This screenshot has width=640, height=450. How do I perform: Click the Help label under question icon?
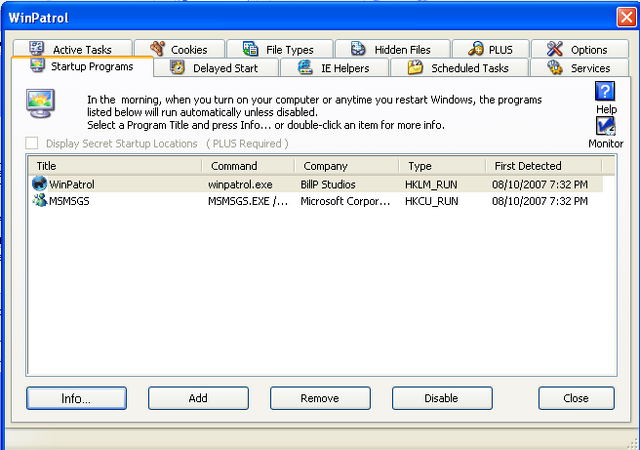pyautogui.click(x=606, y=109)
